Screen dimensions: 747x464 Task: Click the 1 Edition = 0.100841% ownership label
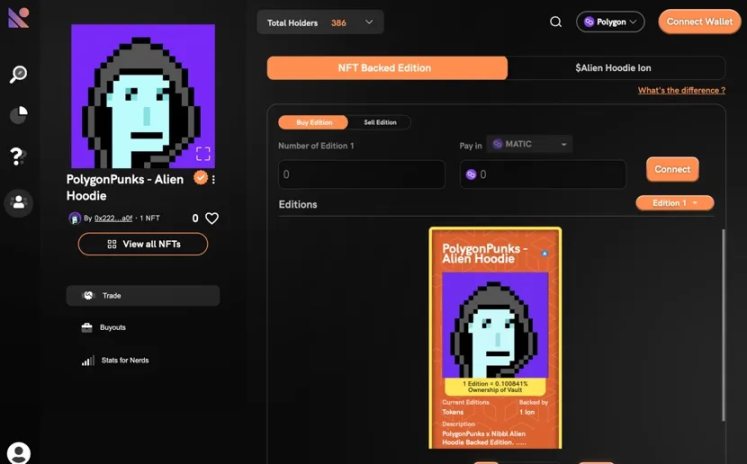point(495,387)
